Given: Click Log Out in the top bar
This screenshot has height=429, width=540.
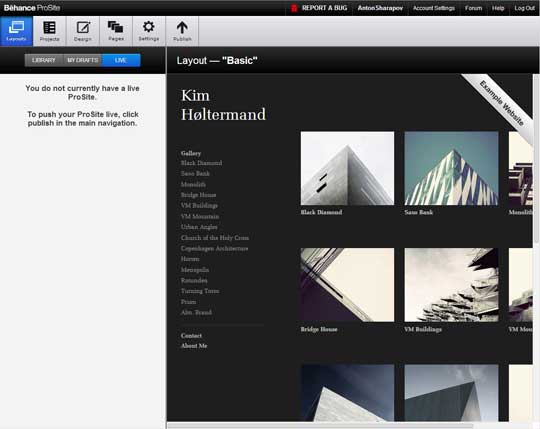Looking at the screenshot, I should [x=525, y=8].
